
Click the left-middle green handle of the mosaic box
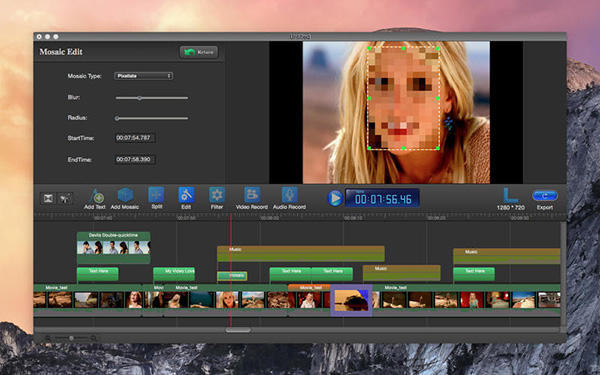(x=369, y=98)
